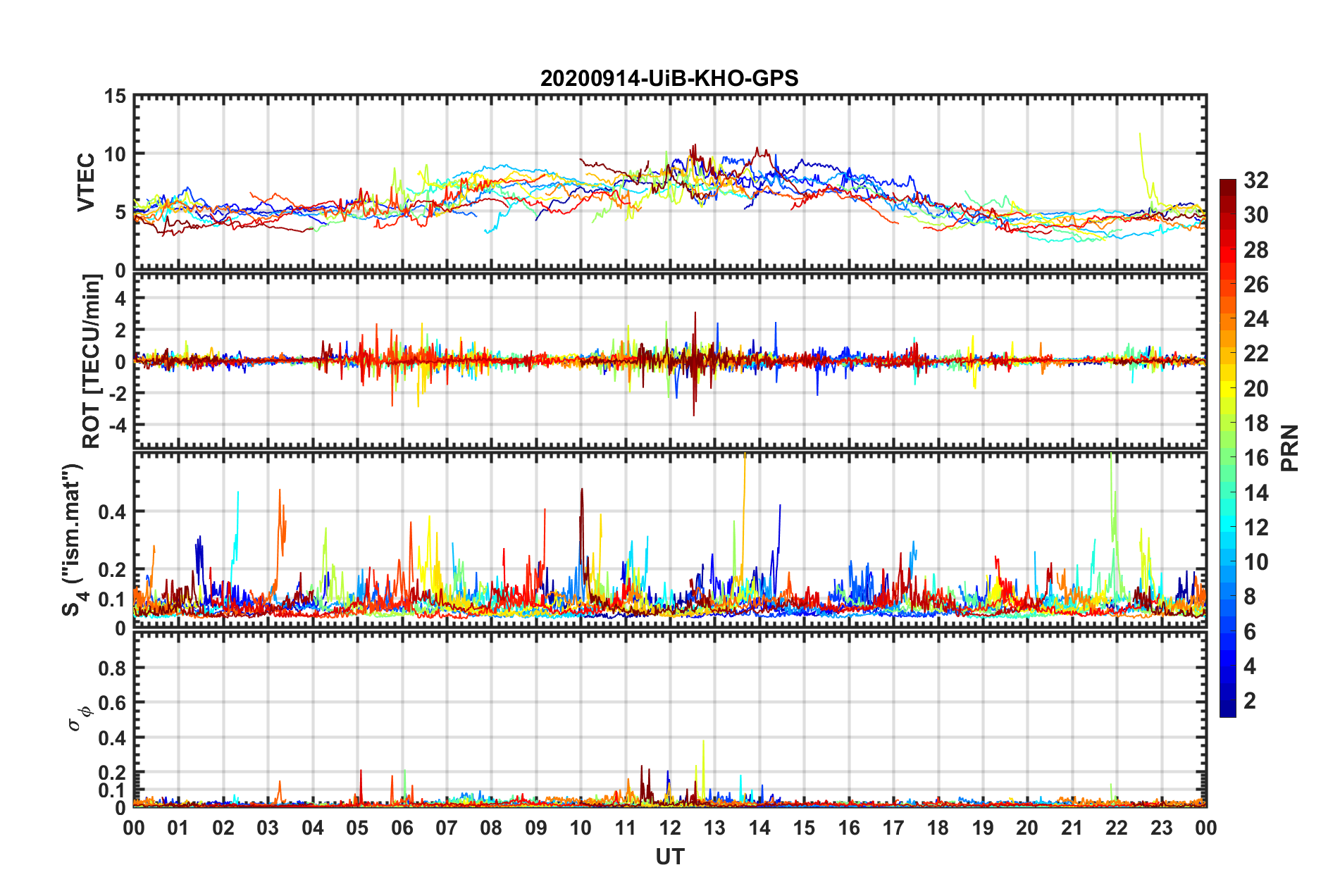Select x-axis hour tick 09

(536, 828)
